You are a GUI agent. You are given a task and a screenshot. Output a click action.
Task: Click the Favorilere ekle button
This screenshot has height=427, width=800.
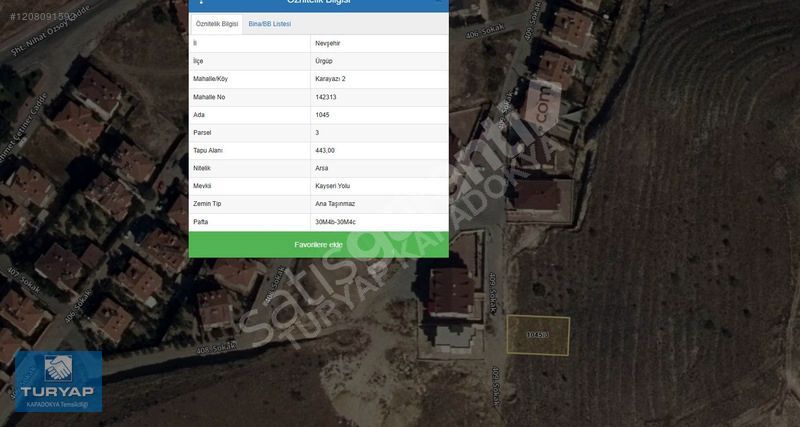click(x=319, y=245)
